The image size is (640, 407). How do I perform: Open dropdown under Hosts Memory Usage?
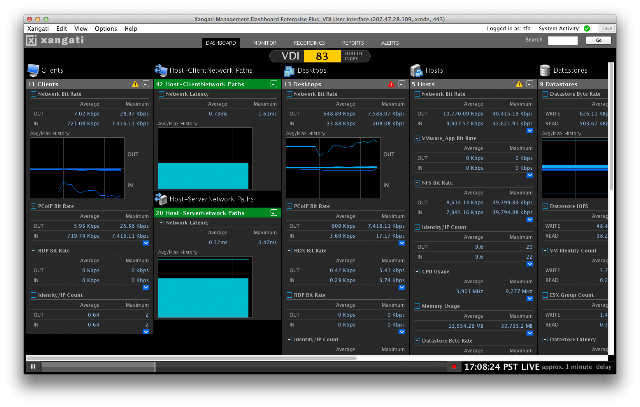[529, 333]
